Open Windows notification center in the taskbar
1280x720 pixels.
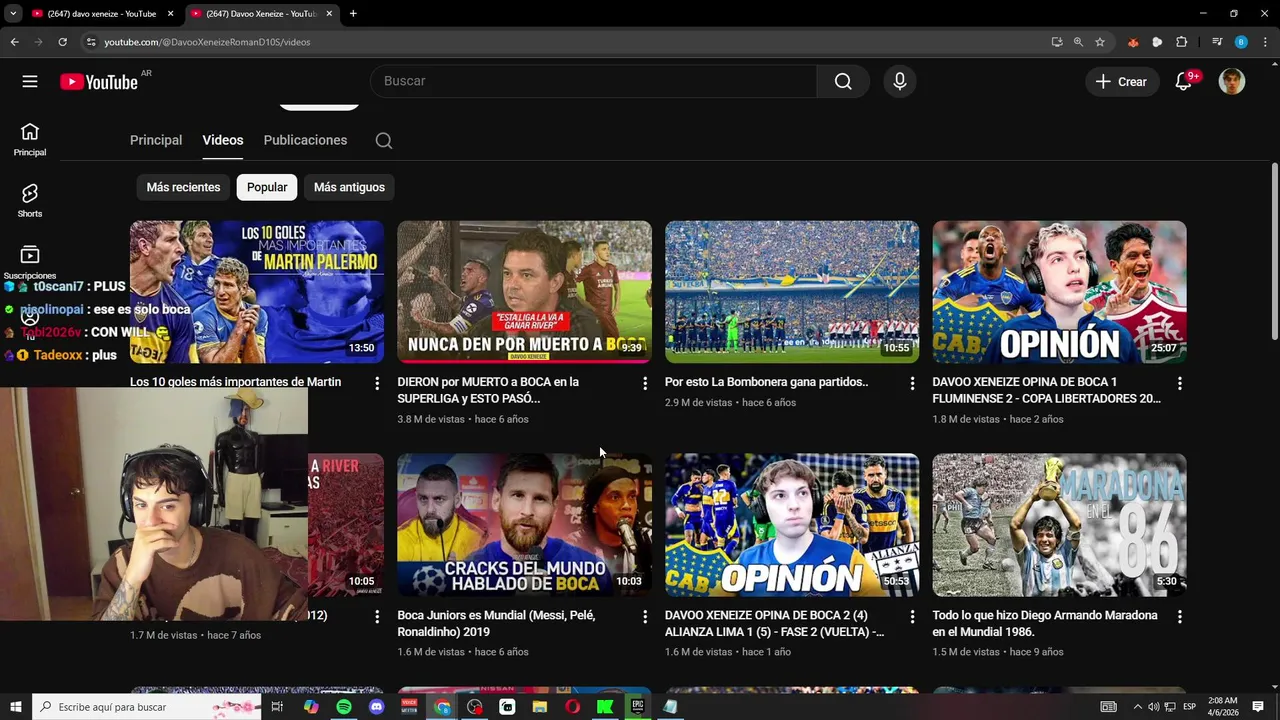click(1258, 707)
